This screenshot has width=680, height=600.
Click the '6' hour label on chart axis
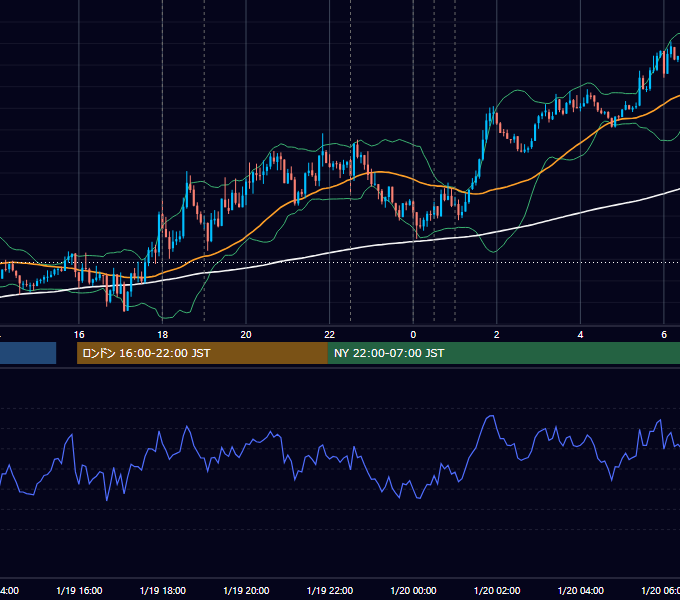pos(664,335)
